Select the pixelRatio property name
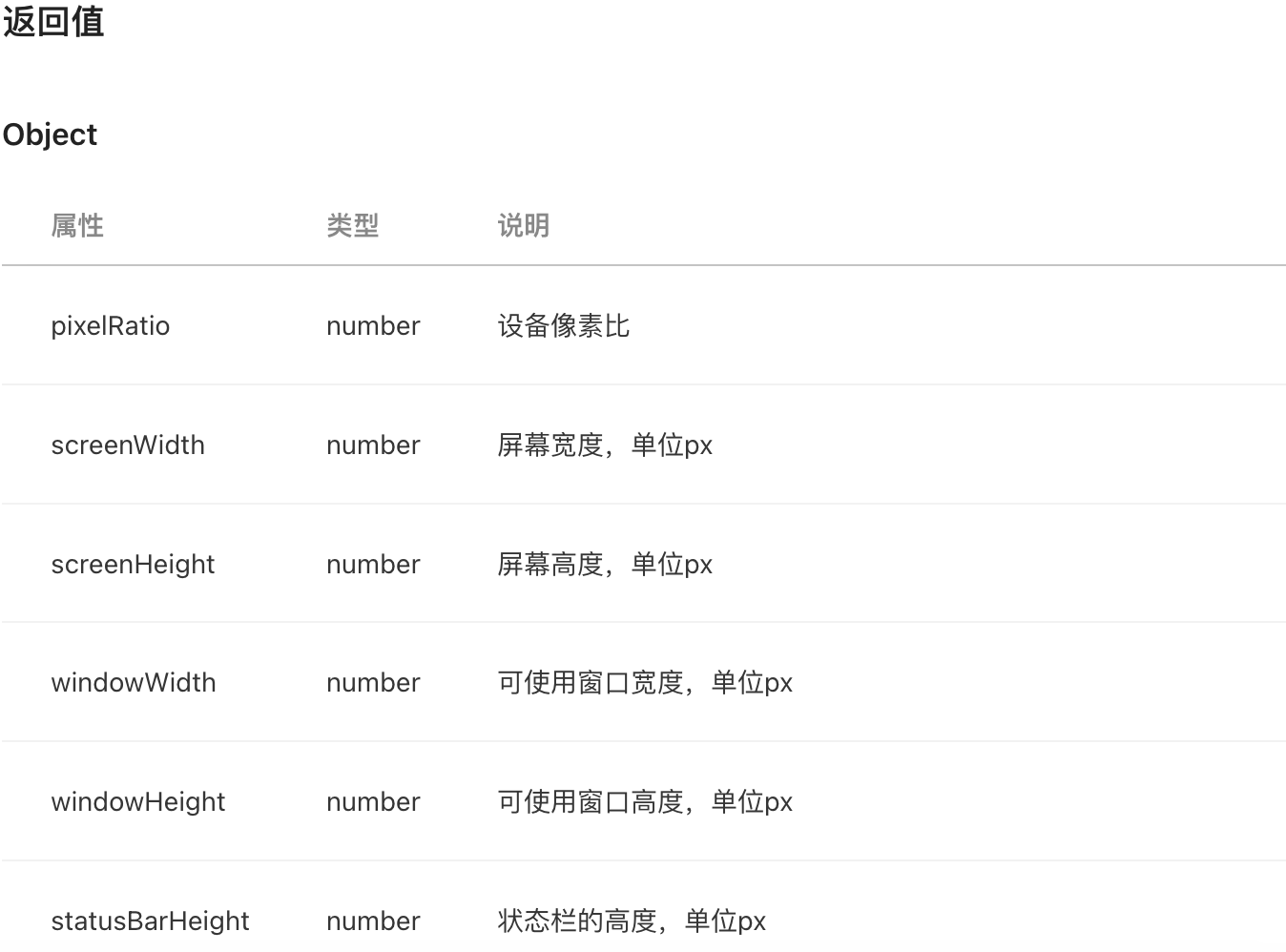Viewport: 1286px width, 952px height. (111, 326)
